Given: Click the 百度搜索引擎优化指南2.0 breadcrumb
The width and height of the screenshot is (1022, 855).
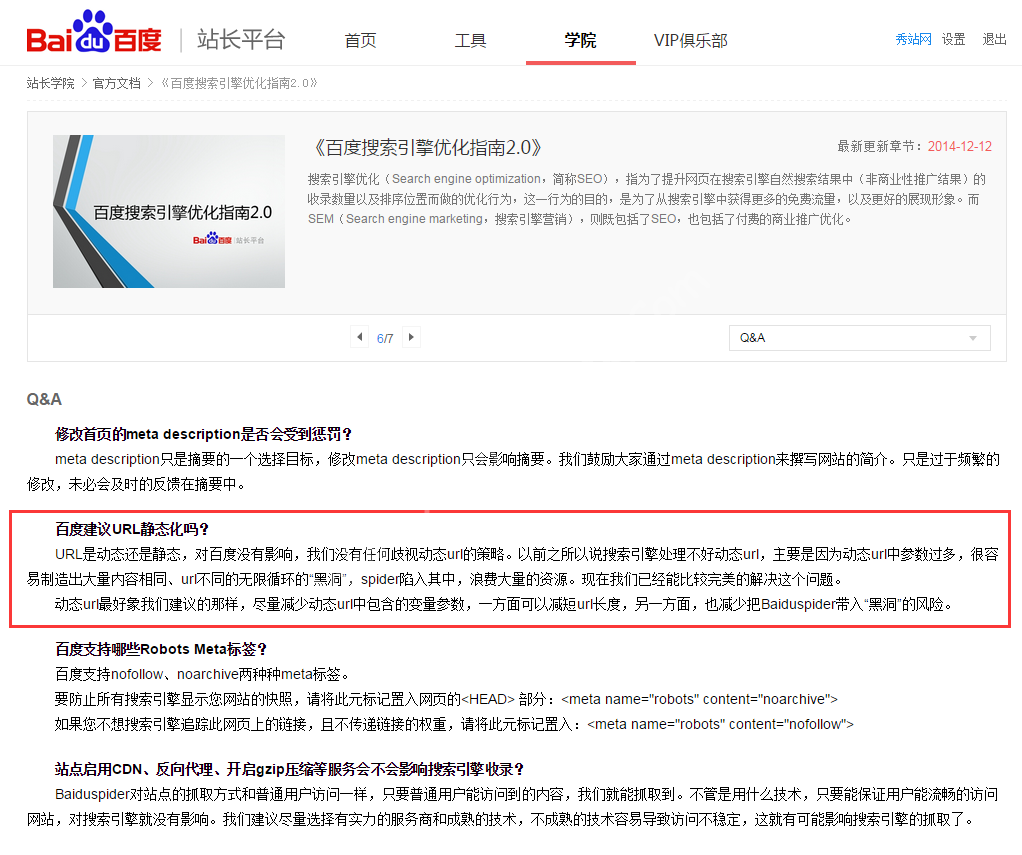Looking at the screenshot, I should (239, 83).
